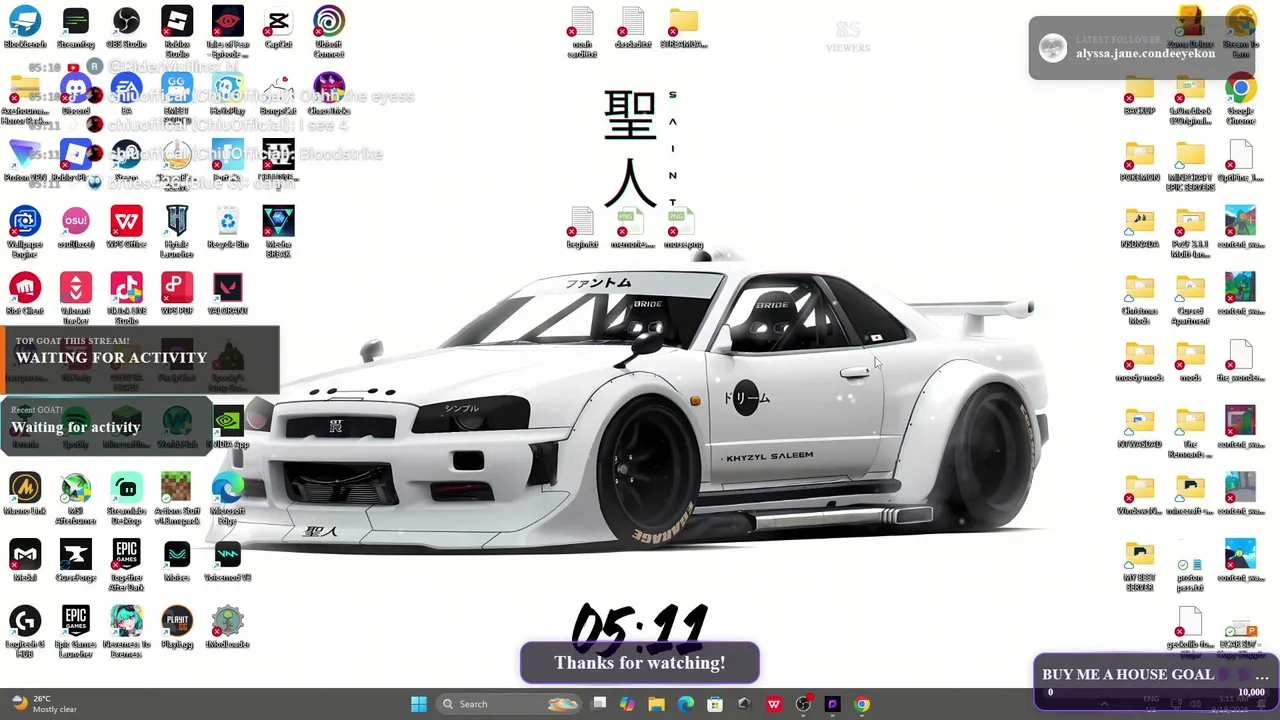This screenshot has width=1280, height=720.
Task: Open Task View from the taskbar
Action: click(599, 704)
